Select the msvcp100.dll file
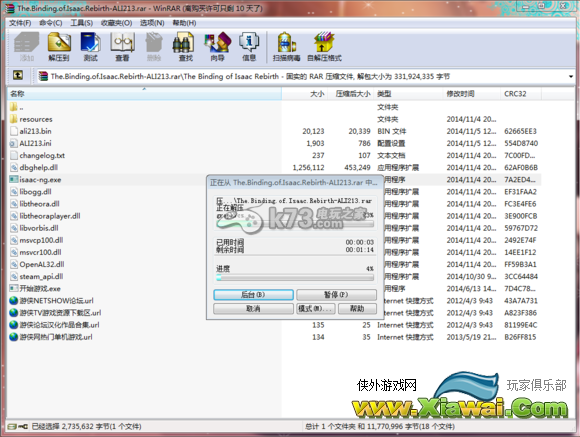The height and width of the screenshot is (437, 580). coord(36,240)
